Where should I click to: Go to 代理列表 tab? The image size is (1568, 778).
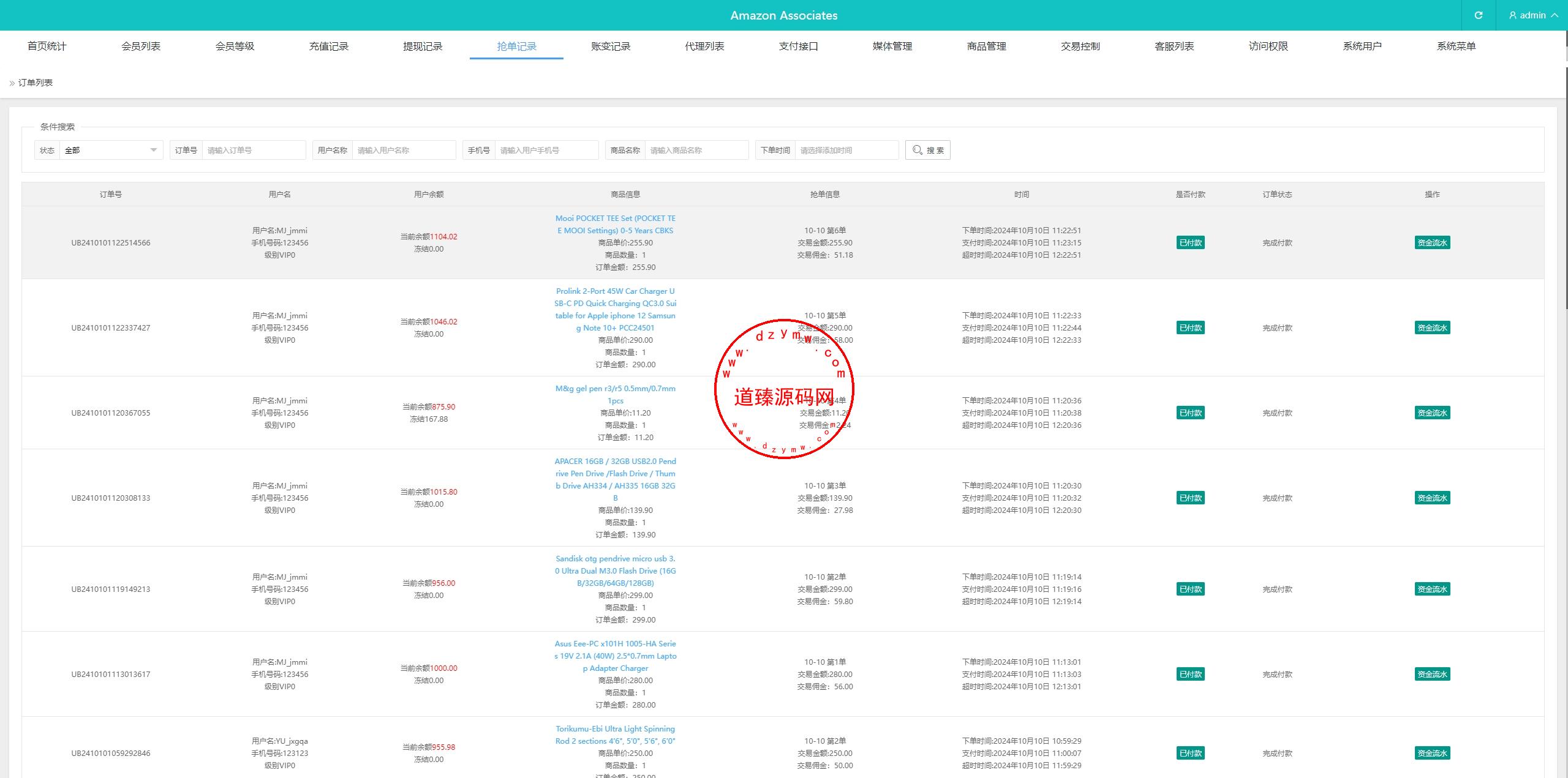pyautogui.click(x=704, y=46)
